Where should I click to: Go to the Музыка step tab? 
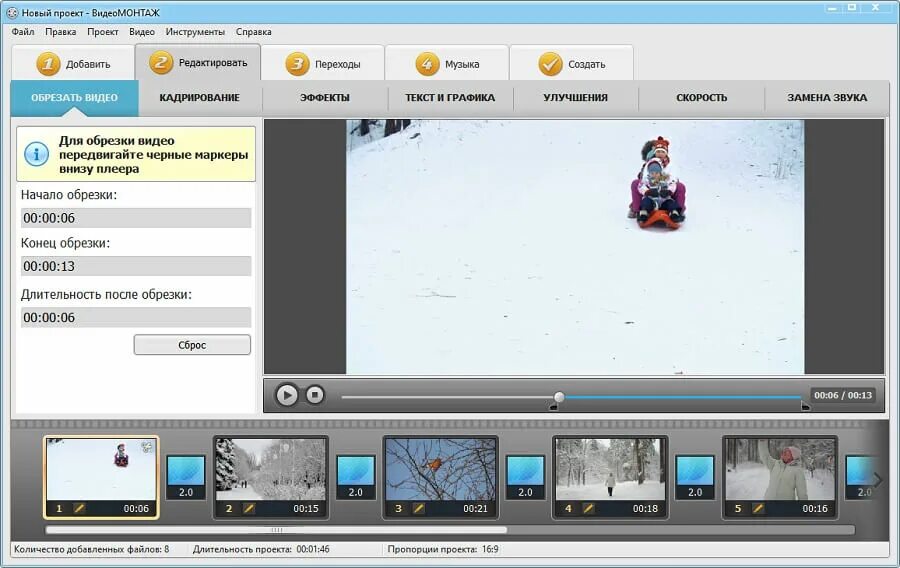tap(447, 63)
